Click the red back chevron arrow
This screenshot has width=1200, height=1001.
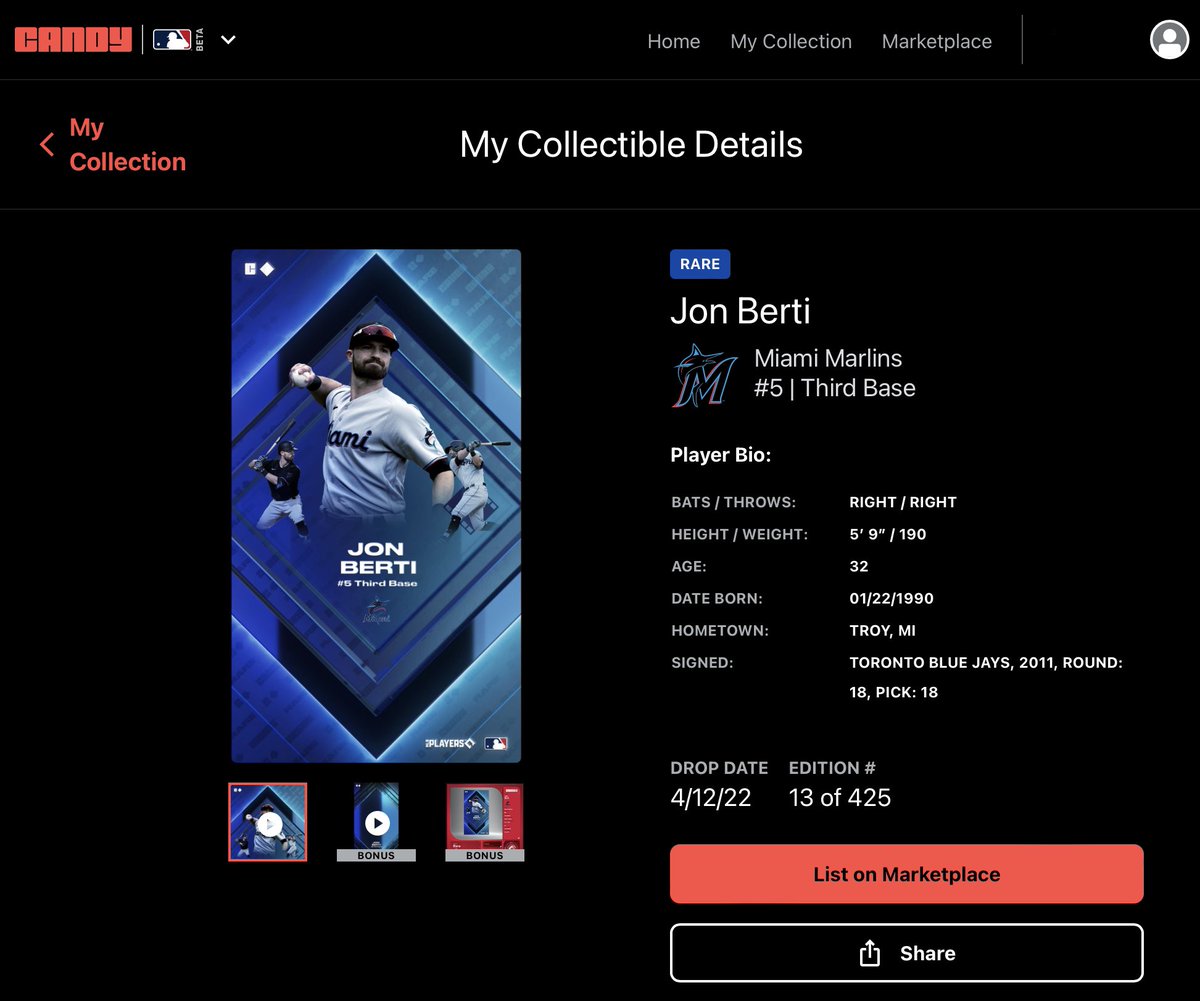point(46,144)
